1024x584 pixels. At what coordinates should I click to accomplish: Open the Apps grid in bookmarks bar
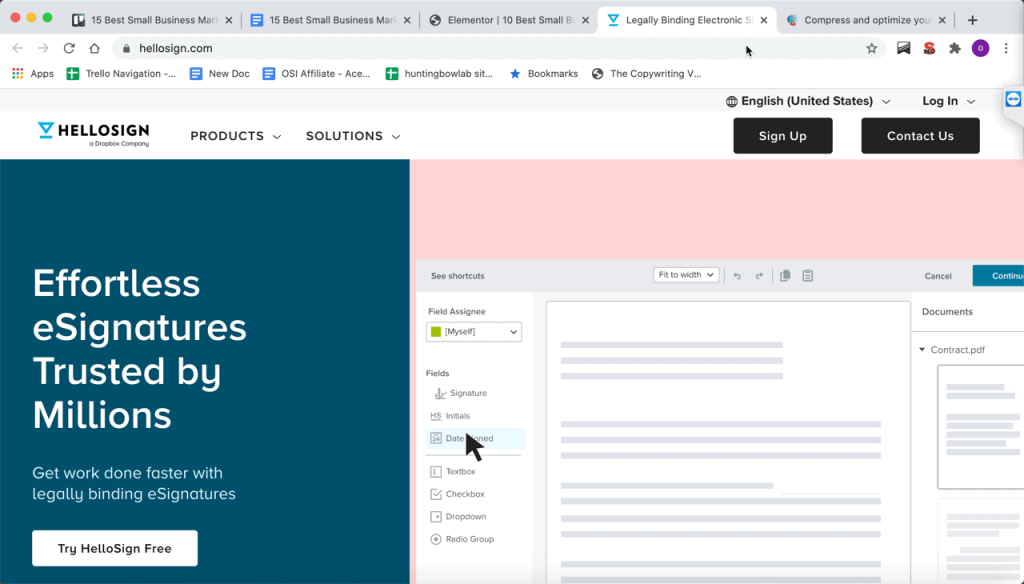click(x=33, y=74)
